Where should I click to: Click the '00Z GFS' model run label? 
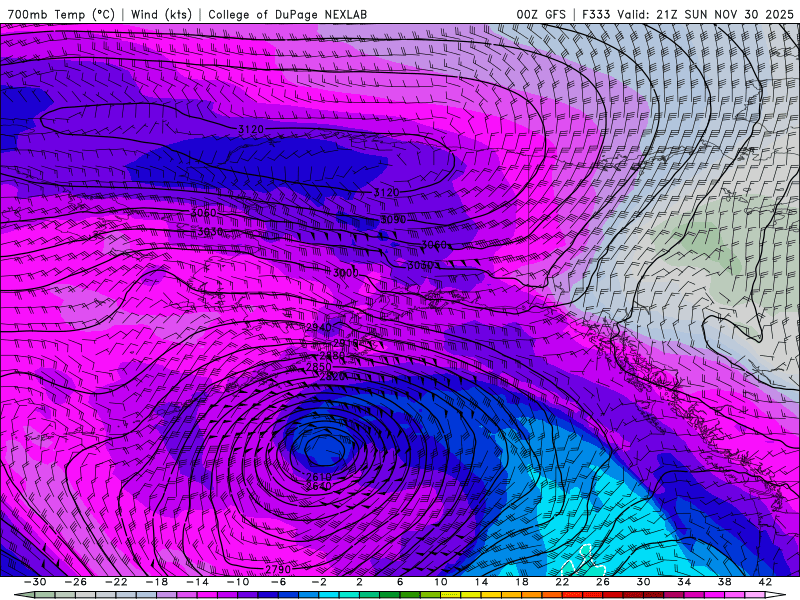click(541, 14)
